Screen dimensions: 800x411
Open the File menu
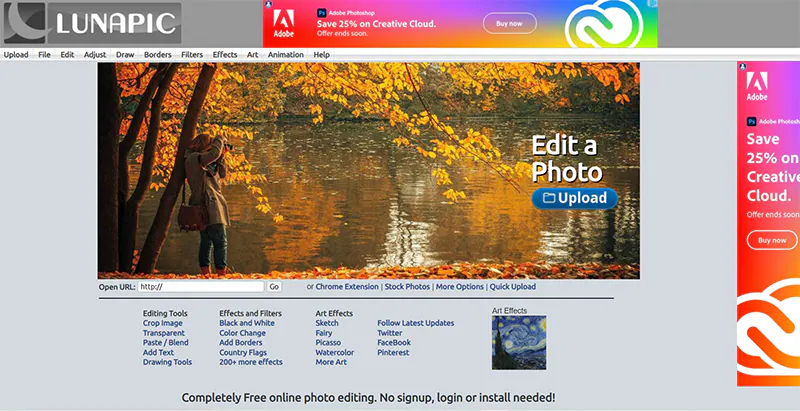click(x=44, y=55)
